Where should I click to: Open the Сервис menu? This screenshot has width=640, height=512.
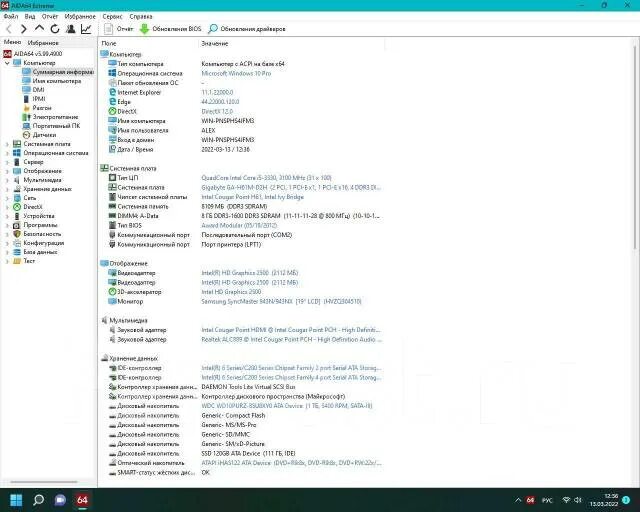[x=112, y=16]
